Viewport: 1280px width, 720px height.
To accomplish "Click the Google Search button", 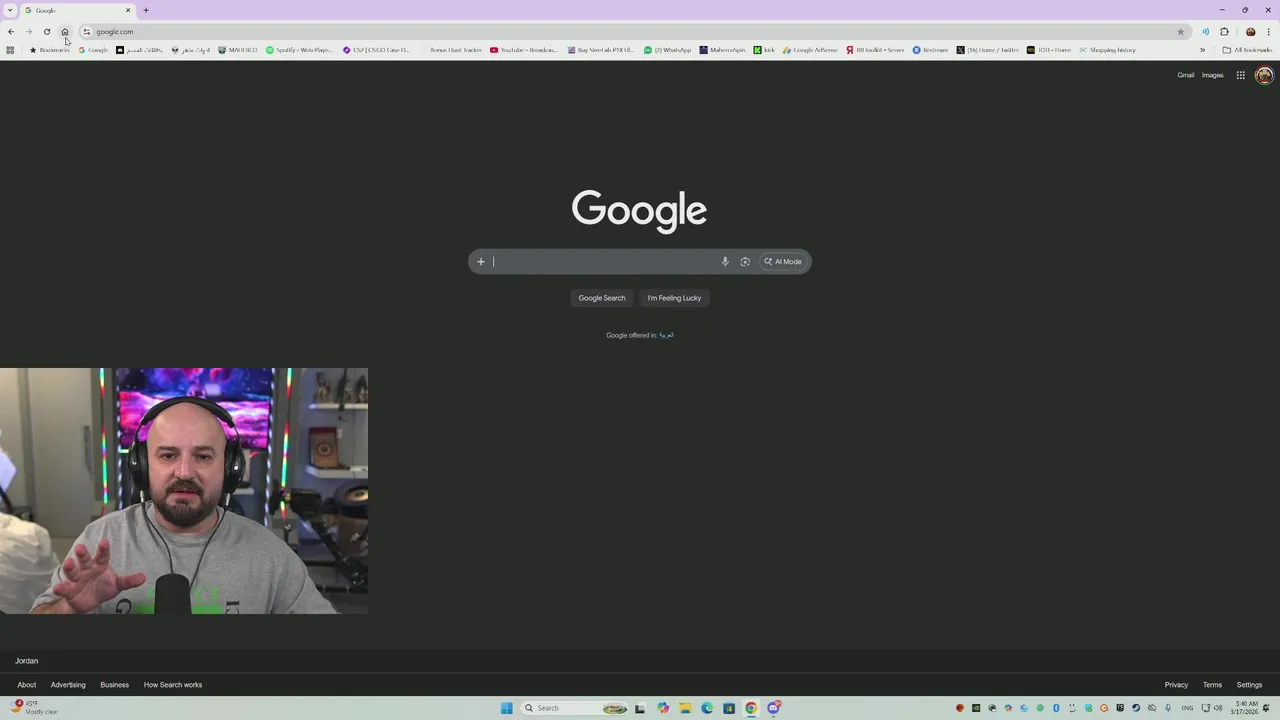I will point(602,298).
